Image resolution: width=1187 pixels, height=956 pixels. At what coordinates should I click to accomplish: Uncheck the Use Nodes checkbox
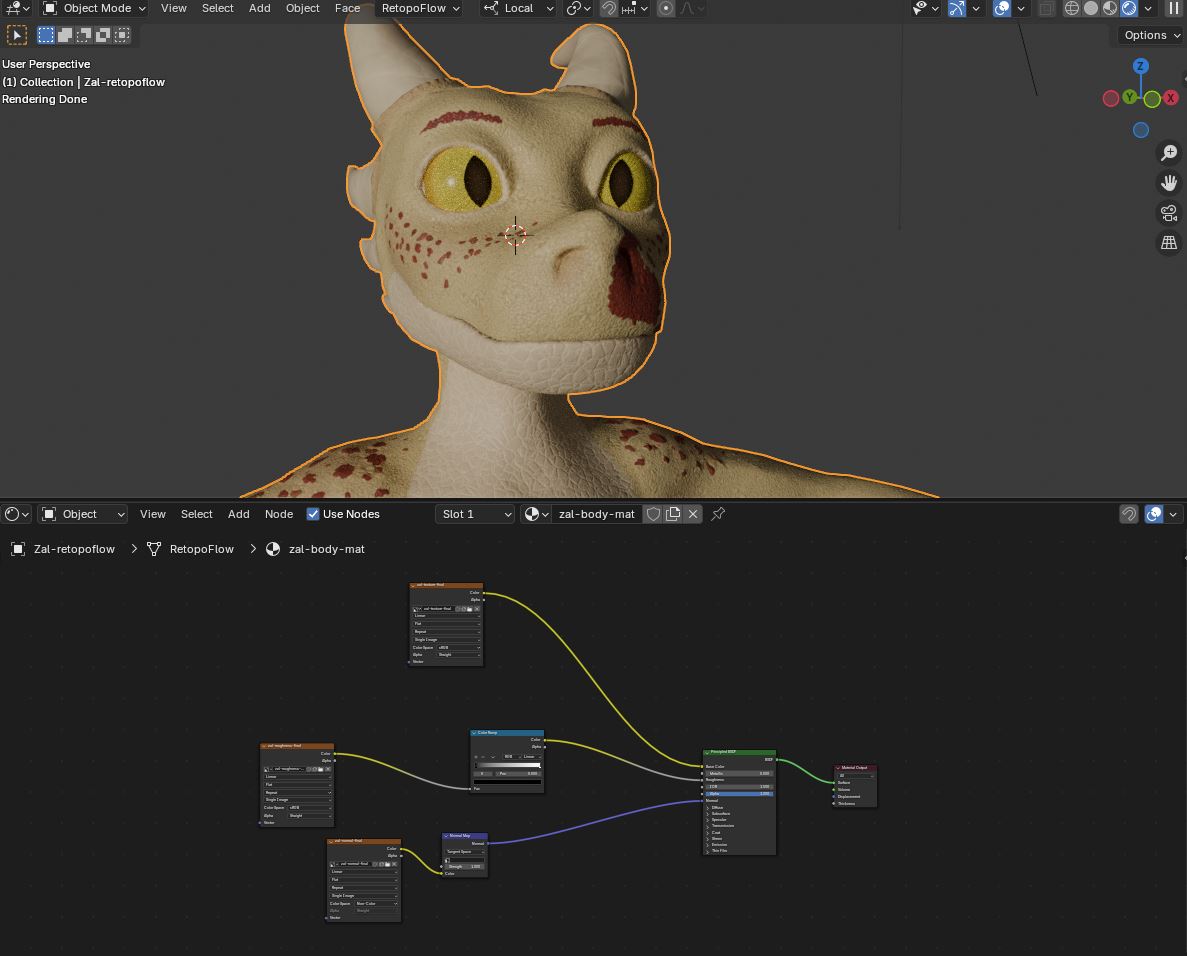tap(313, 514)
